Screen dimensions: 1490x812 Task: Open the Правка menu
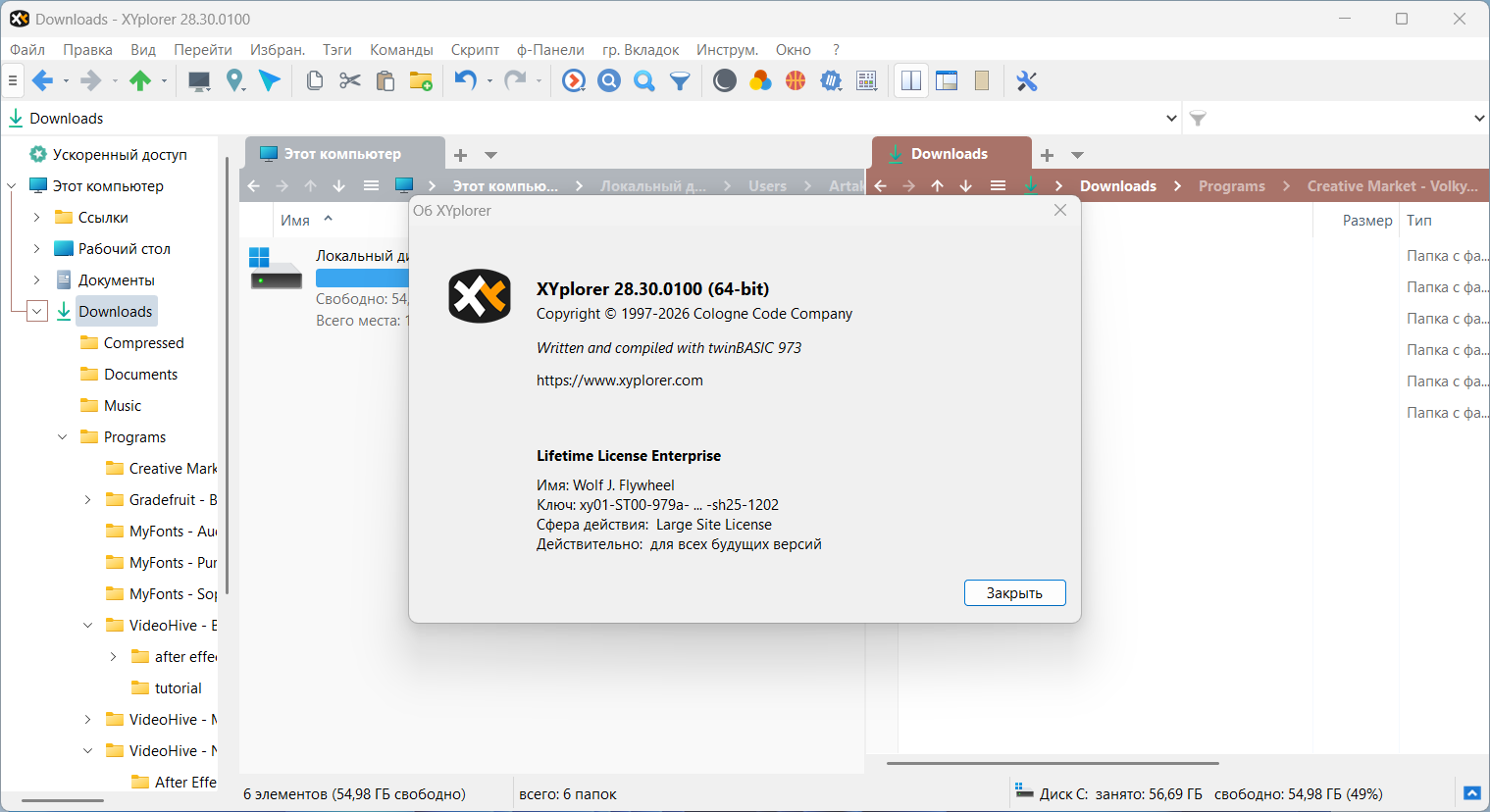point(87,50)
